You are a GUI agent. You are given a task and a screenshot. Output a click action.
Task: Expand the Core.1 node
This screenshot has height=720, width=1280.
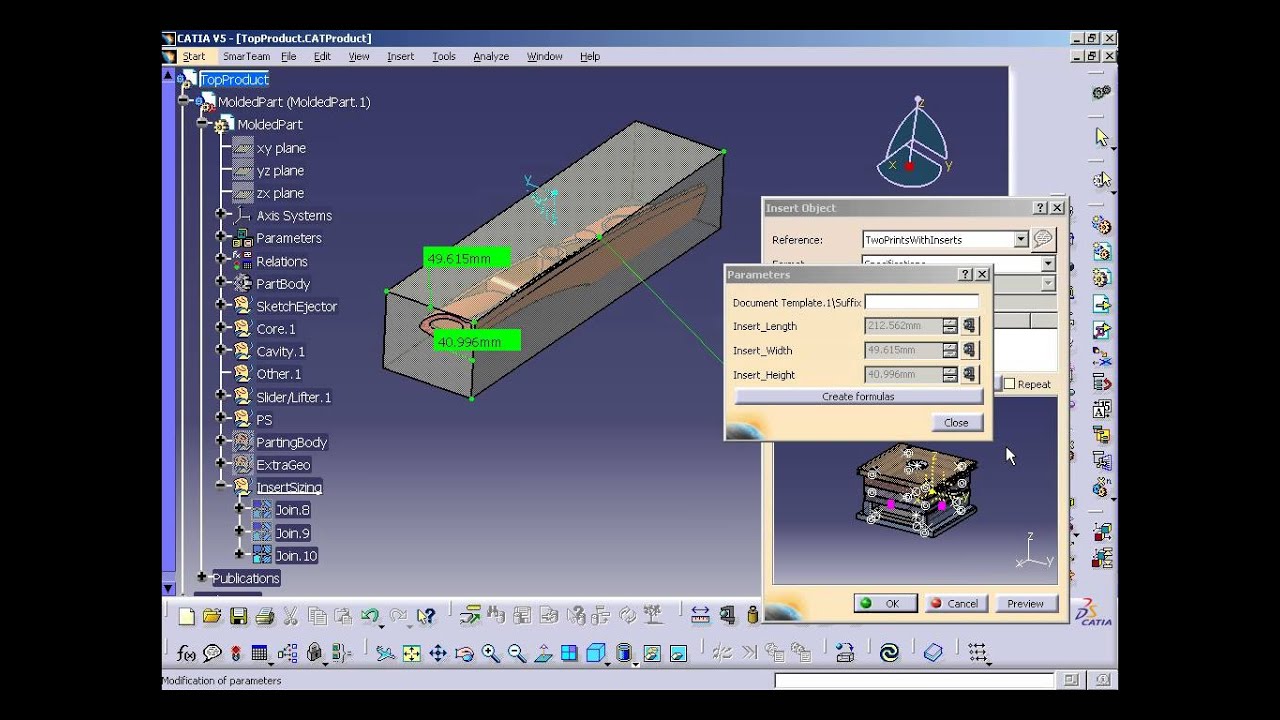click(x=221, y=328)
